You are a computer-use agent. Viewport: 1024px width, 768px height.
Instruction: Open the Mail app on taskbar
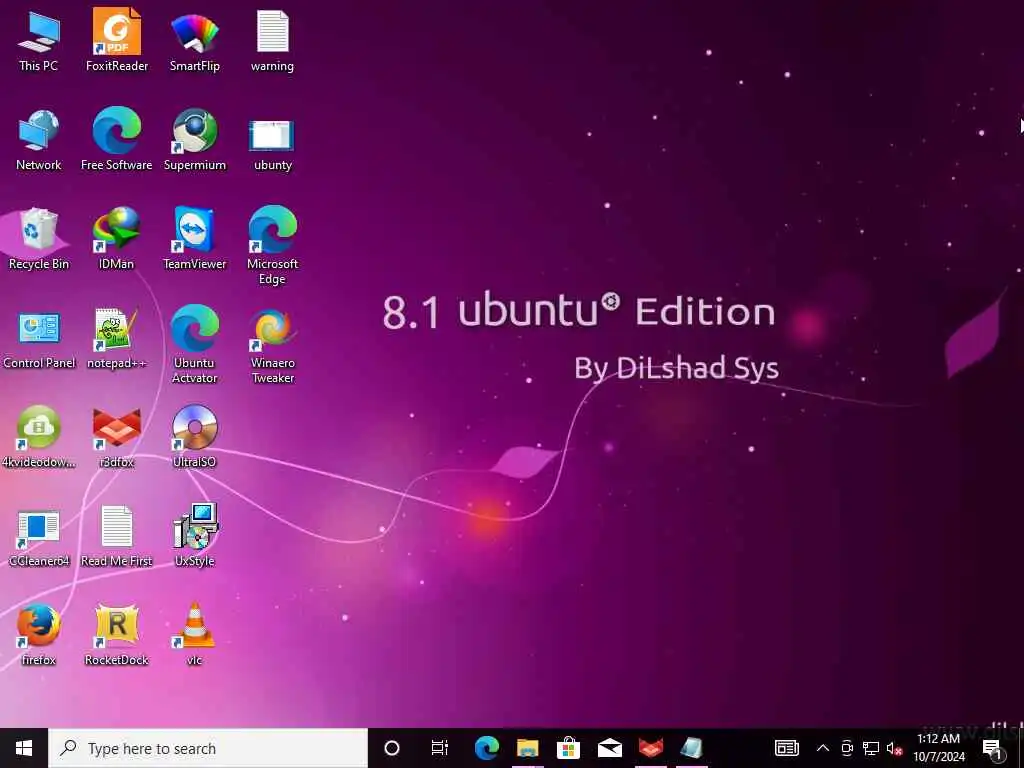click(x=610, y=748)
